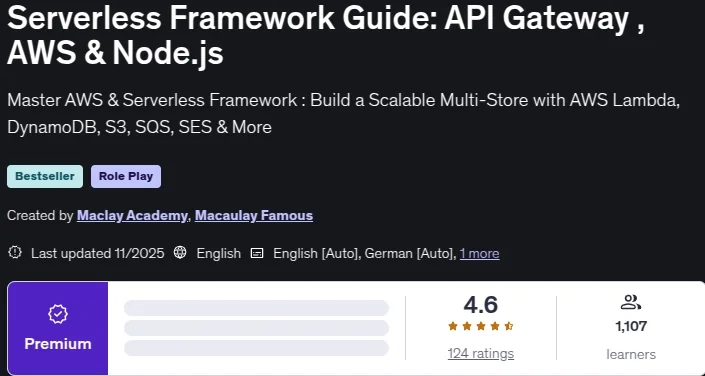Click the top placeholder loading bar
Image resolution: width=705 pixels, height=376 pixels.
click(256, 308)
